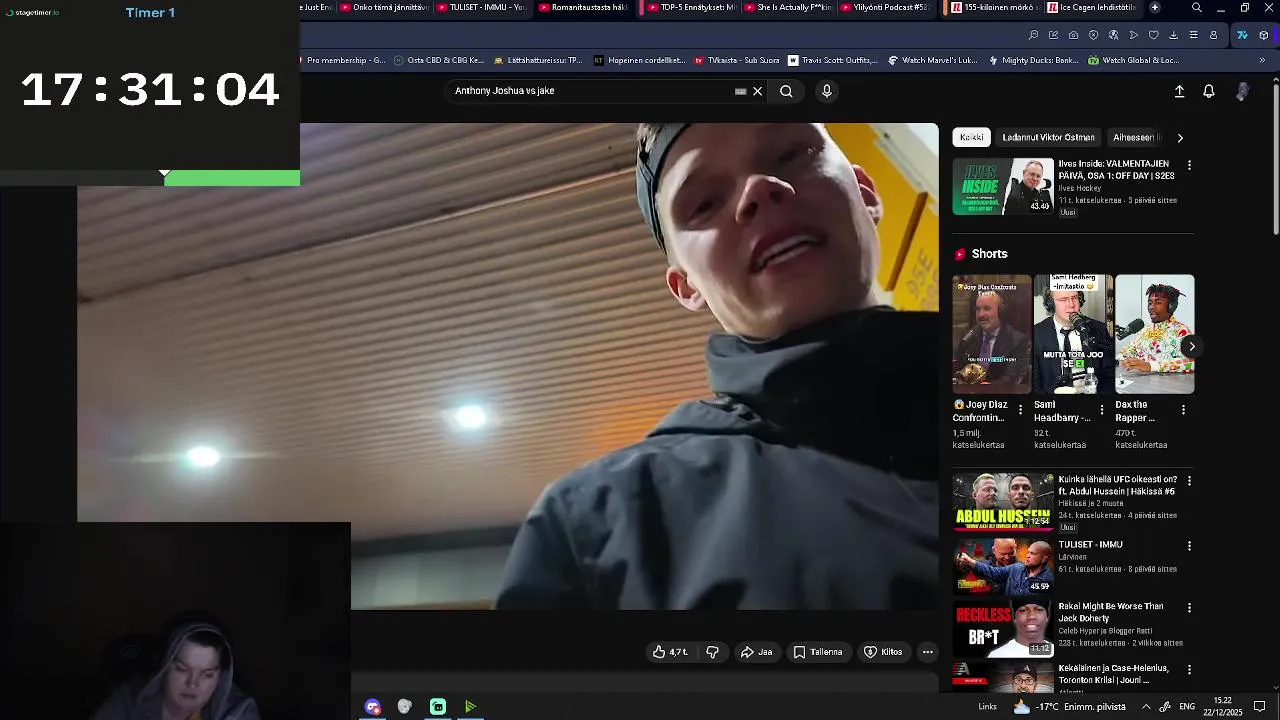Switch to Romanitaustasta browser tab

(x=585, y=7)
